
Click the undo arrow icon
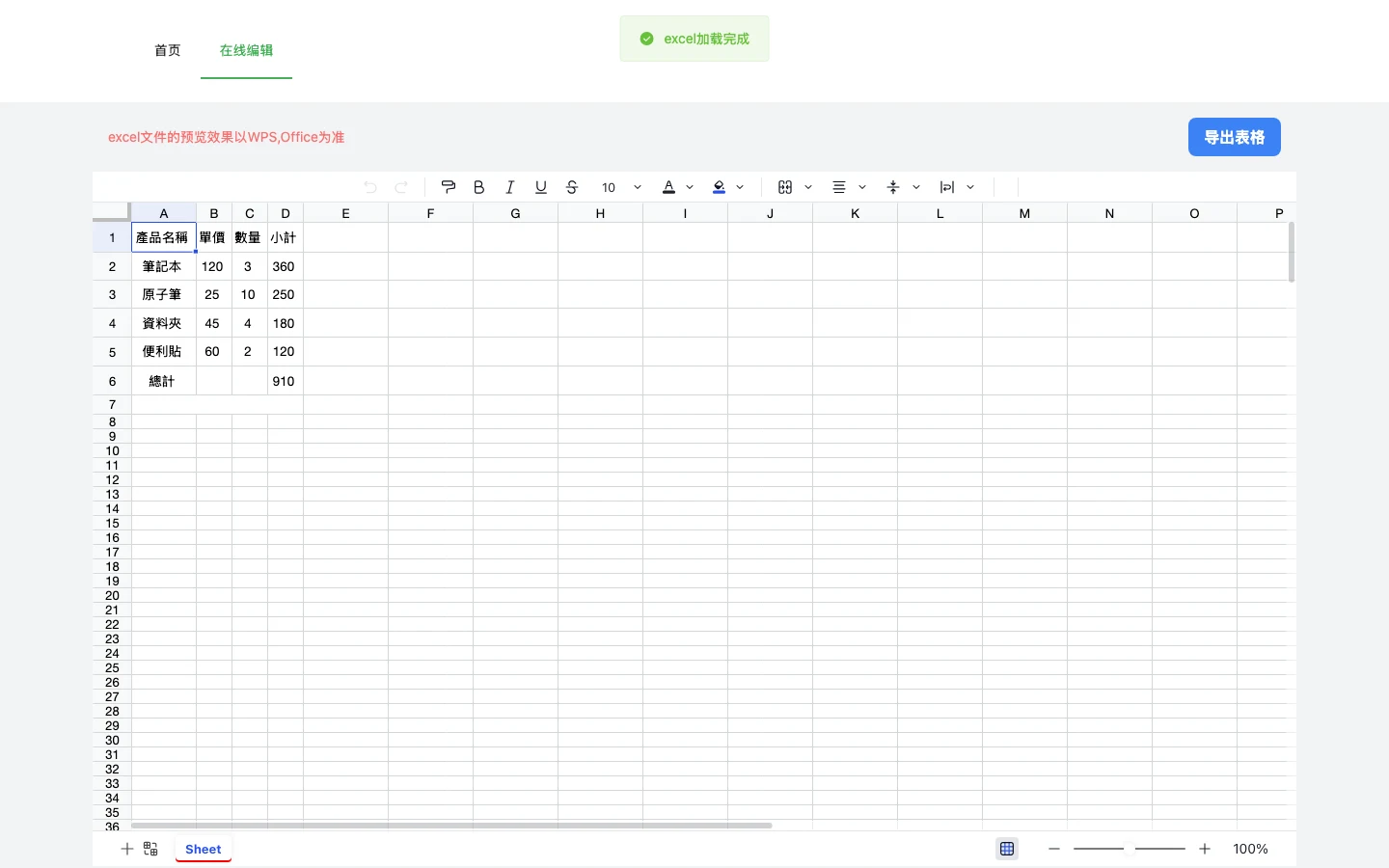click(370, 187)
